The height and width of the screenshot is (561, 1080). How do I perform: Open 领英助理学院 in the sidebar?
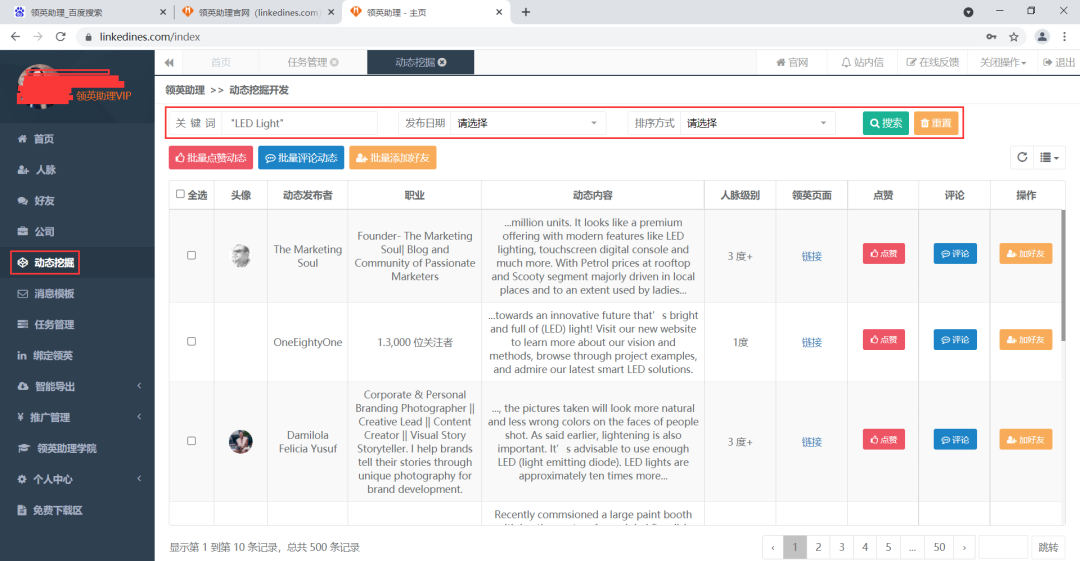(x=77, y=448)
